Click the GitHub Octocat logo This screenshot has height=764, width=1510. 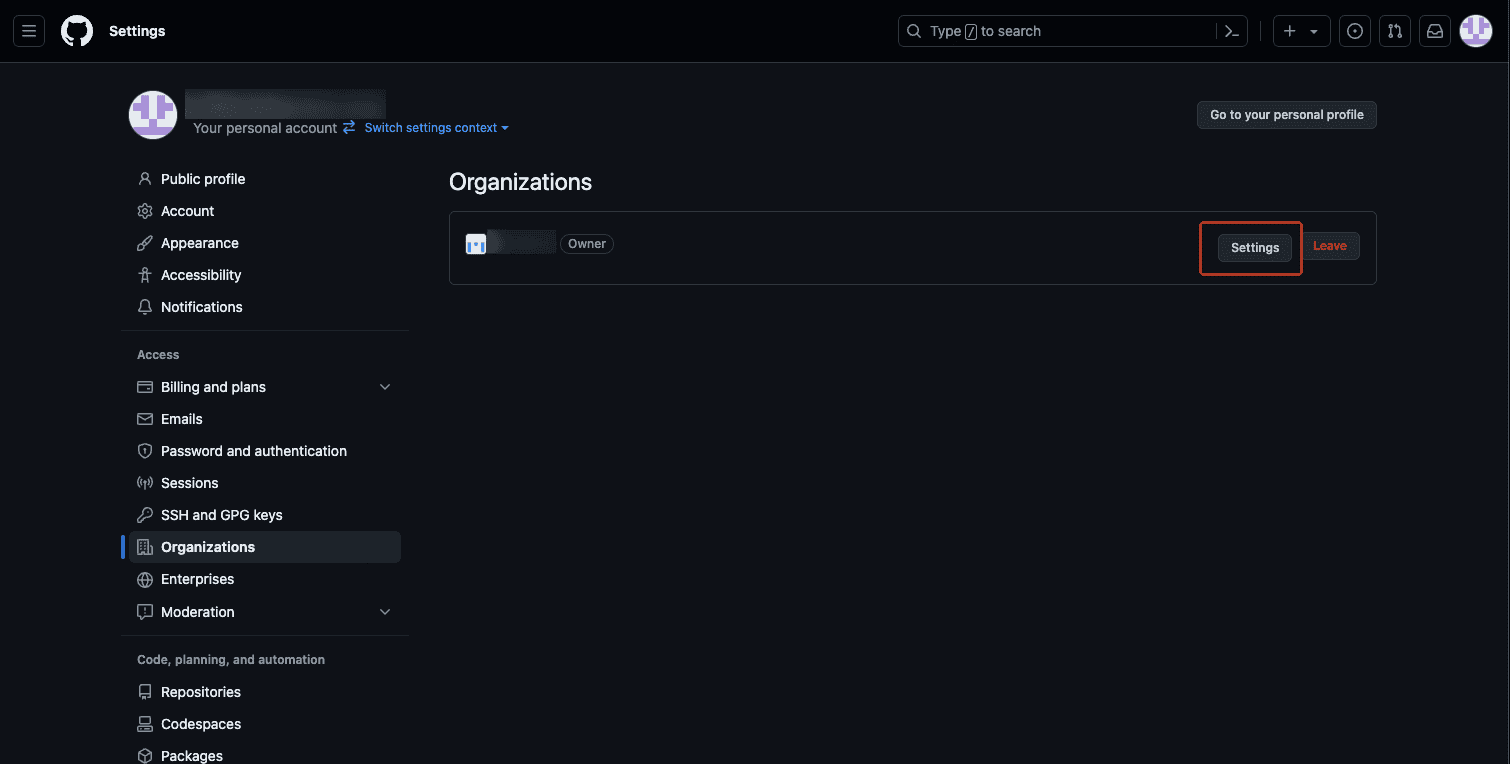(x=77, y=31)
